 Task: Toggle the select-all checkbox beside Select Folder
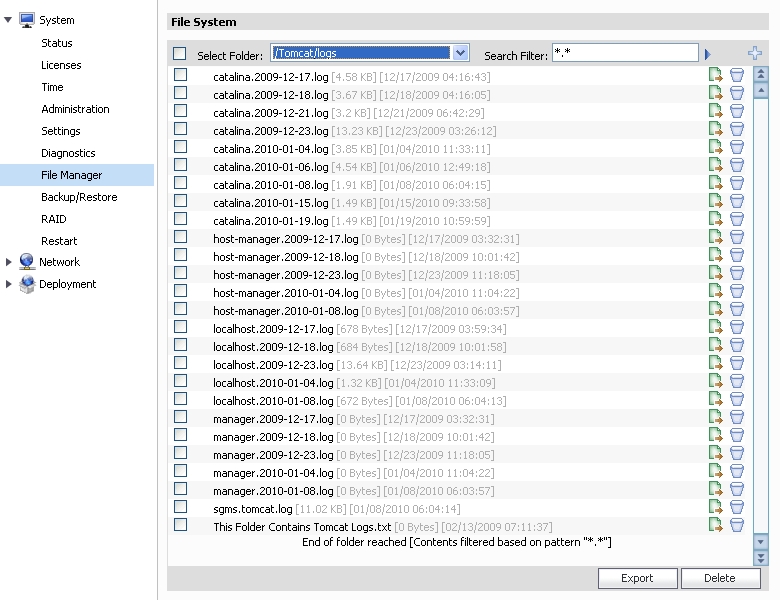(x=180, y=54)
